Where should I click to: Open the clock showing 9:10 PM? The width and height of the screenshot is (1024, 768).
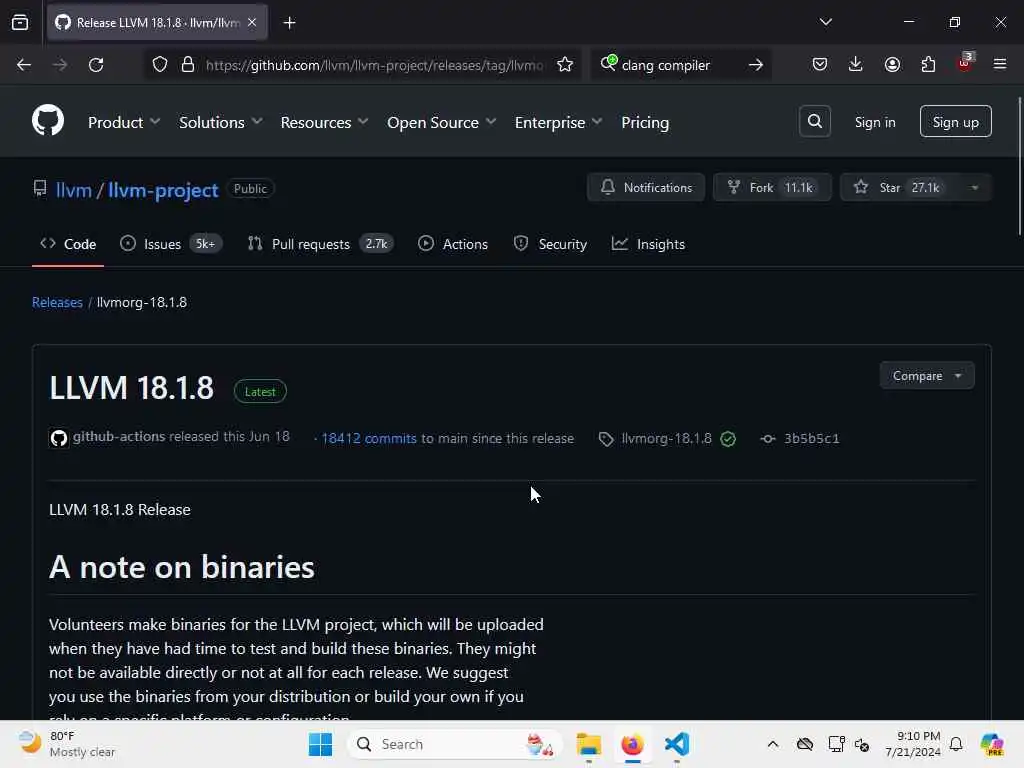912,744
